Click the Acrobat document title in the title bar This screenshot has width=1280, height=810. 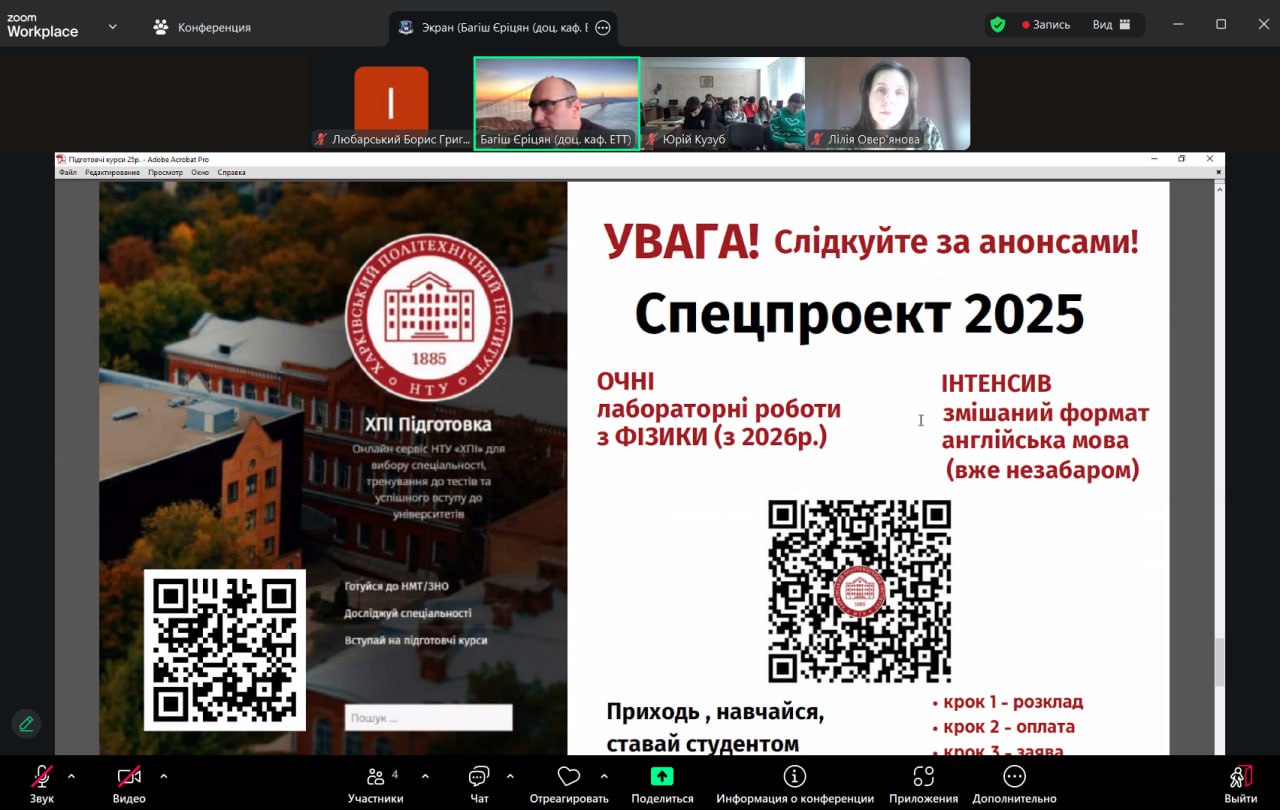point(139,159)
